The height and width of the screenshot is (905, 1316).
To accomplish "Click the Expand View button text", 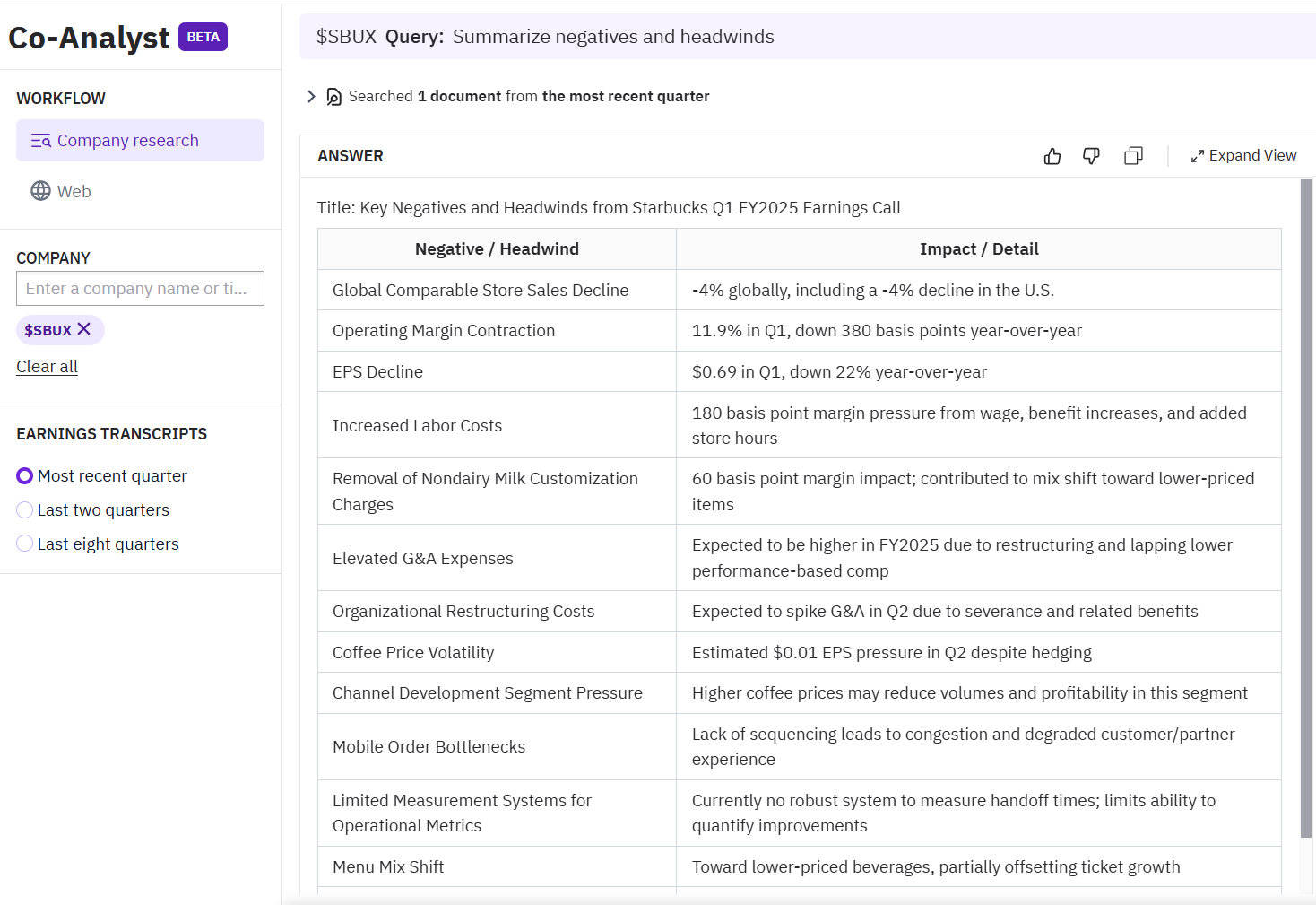I will (x=1252, y=156).
